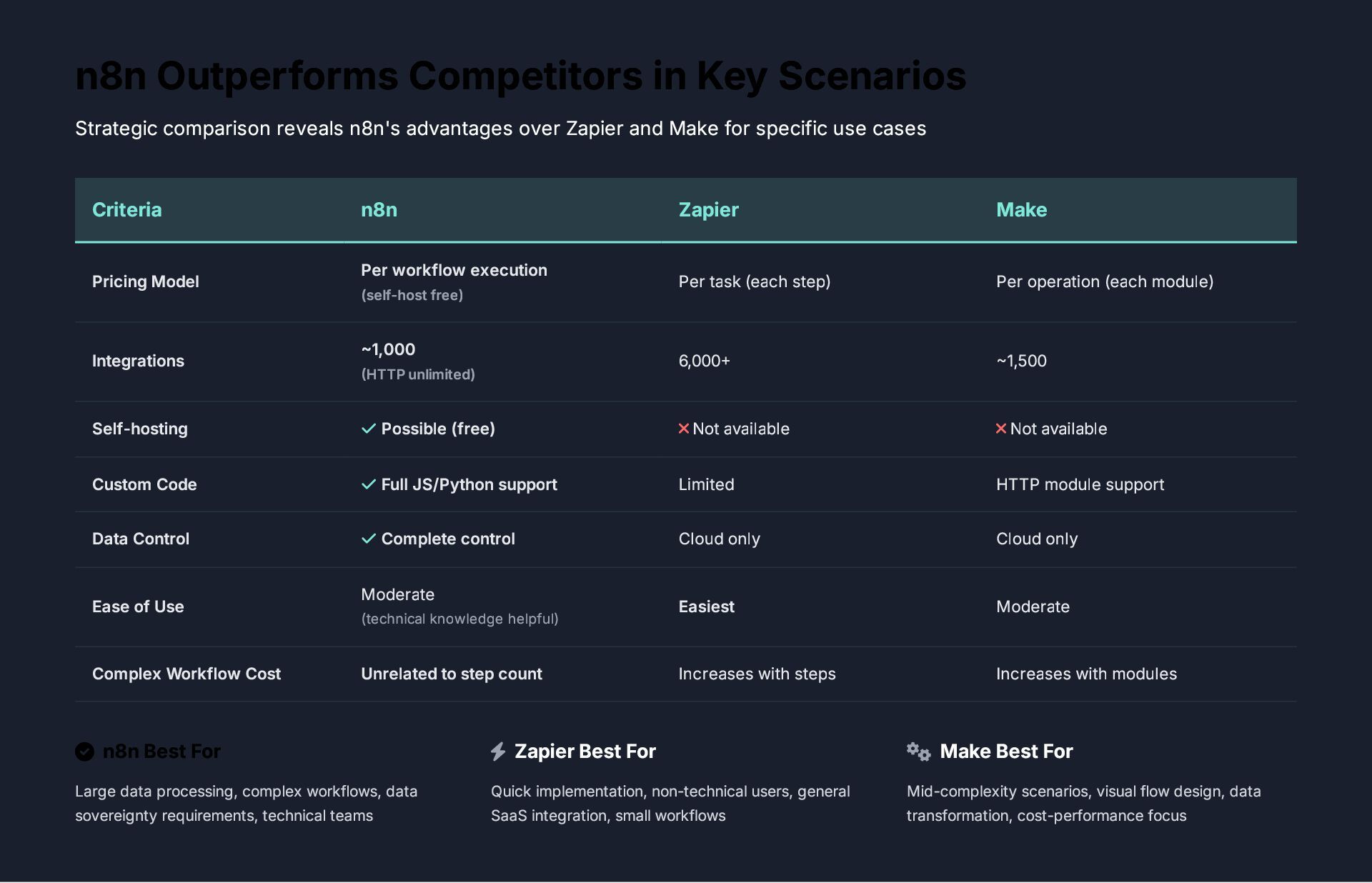1372x883 pixels.
Task: Click the "n8n" column header
Action: click(x=379, y=210)
